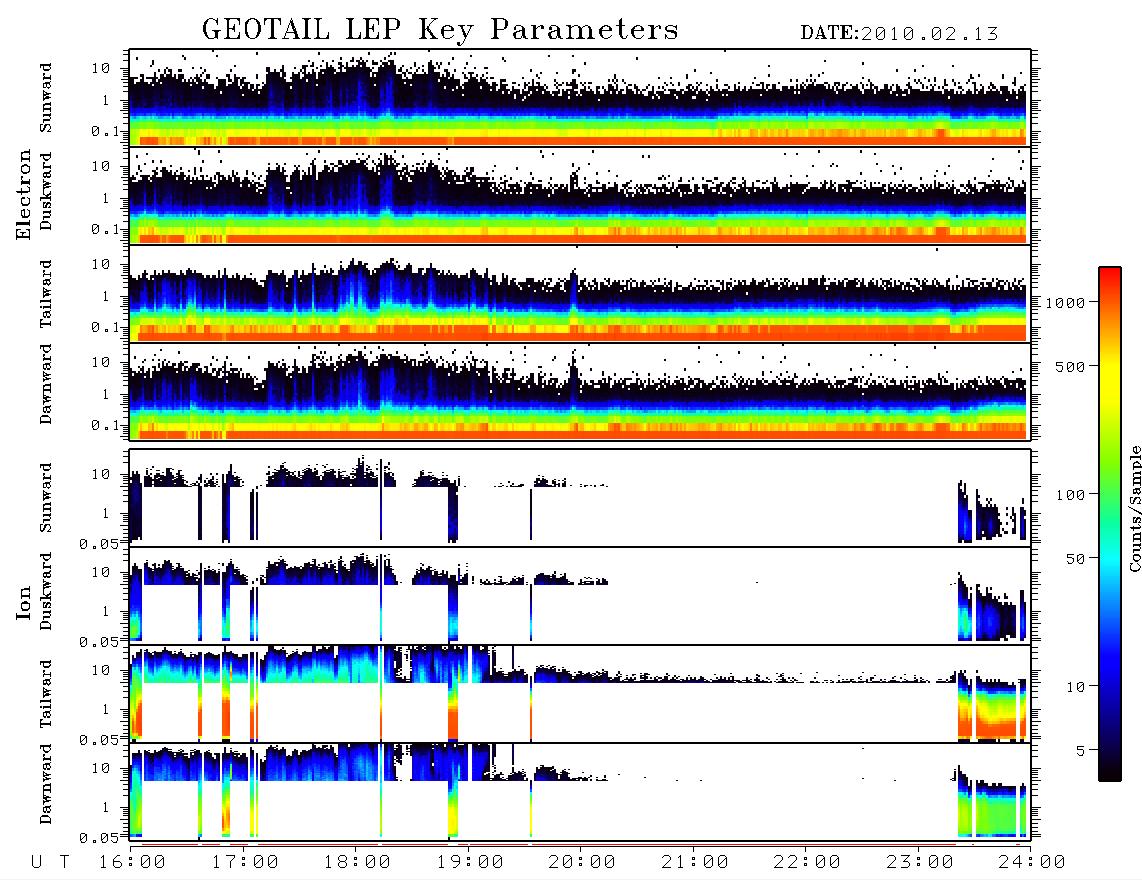The width and height of the screenshot is (1142, 880).
Task: Click the Electron Tailward spectrogram panel
Action: 580,294
